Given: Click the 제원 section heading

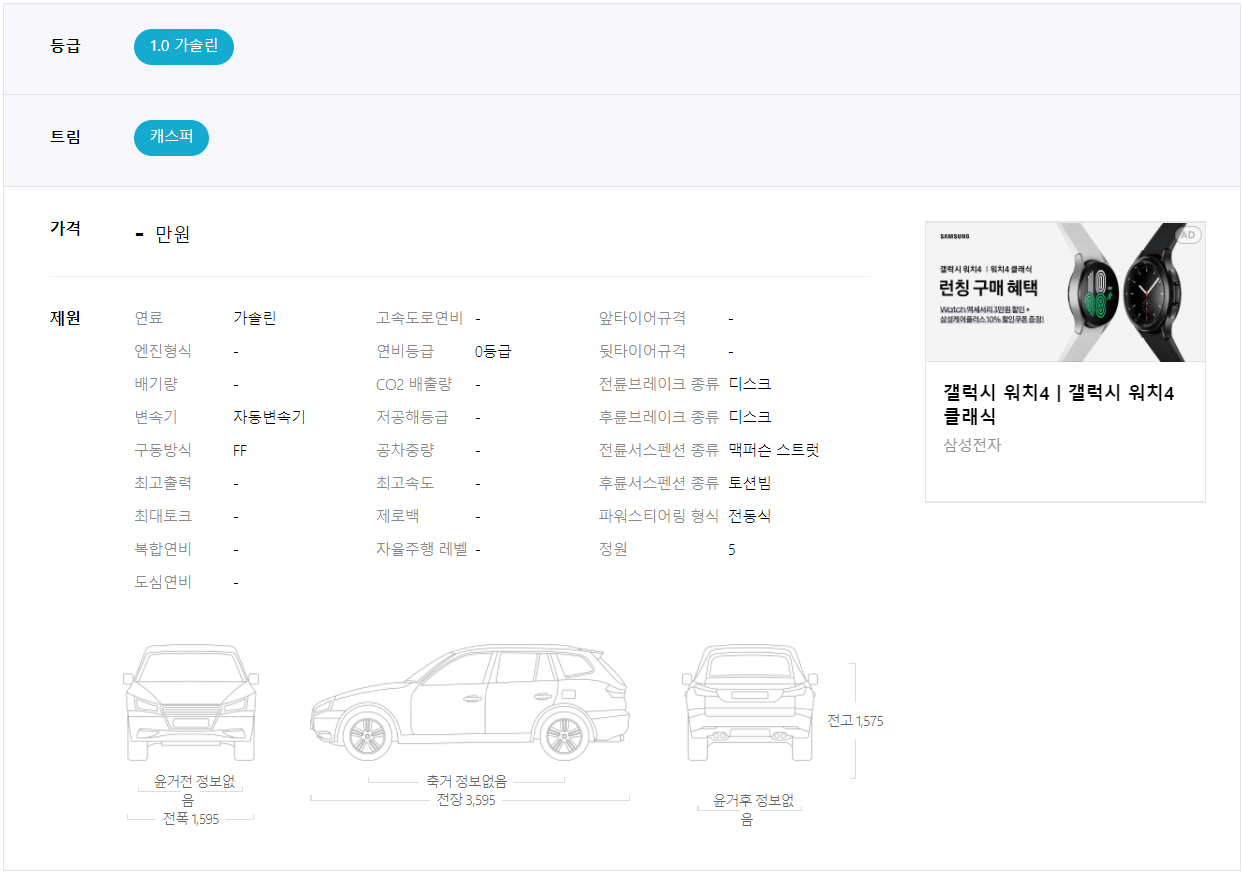Looking at the screenshot, I should click(x=65, y=318).
